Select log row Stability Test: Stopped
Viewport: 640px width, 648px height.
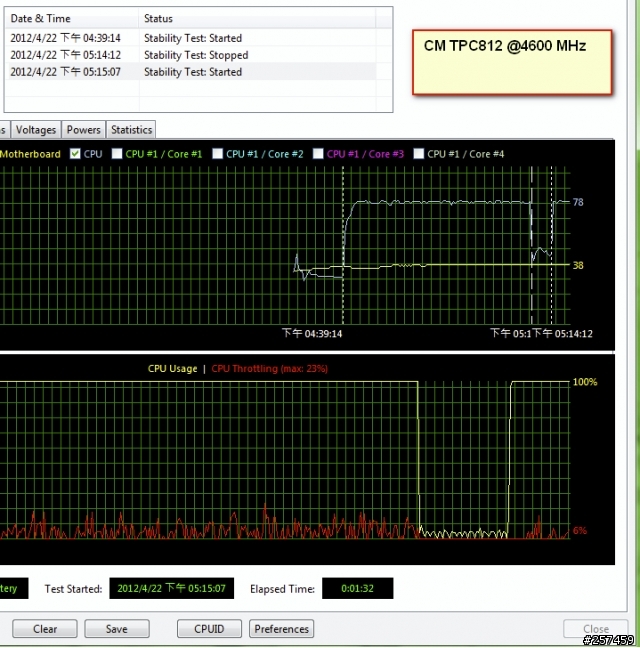[x=190, y=55]
